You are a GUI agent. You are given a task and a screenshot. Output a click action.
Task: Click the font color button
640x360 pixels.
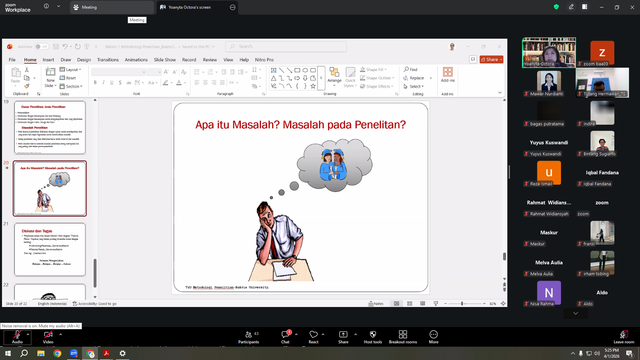click(x=179, y=83)
